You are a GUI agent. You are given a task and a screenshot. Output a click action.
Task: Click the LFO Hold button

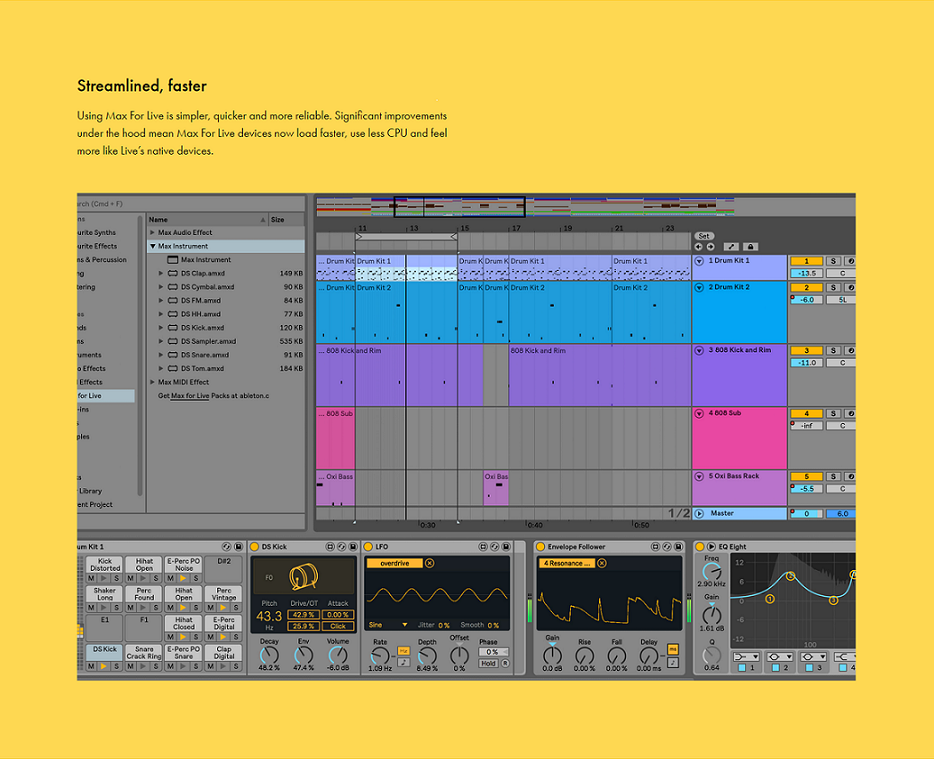(x=488, y=663)
